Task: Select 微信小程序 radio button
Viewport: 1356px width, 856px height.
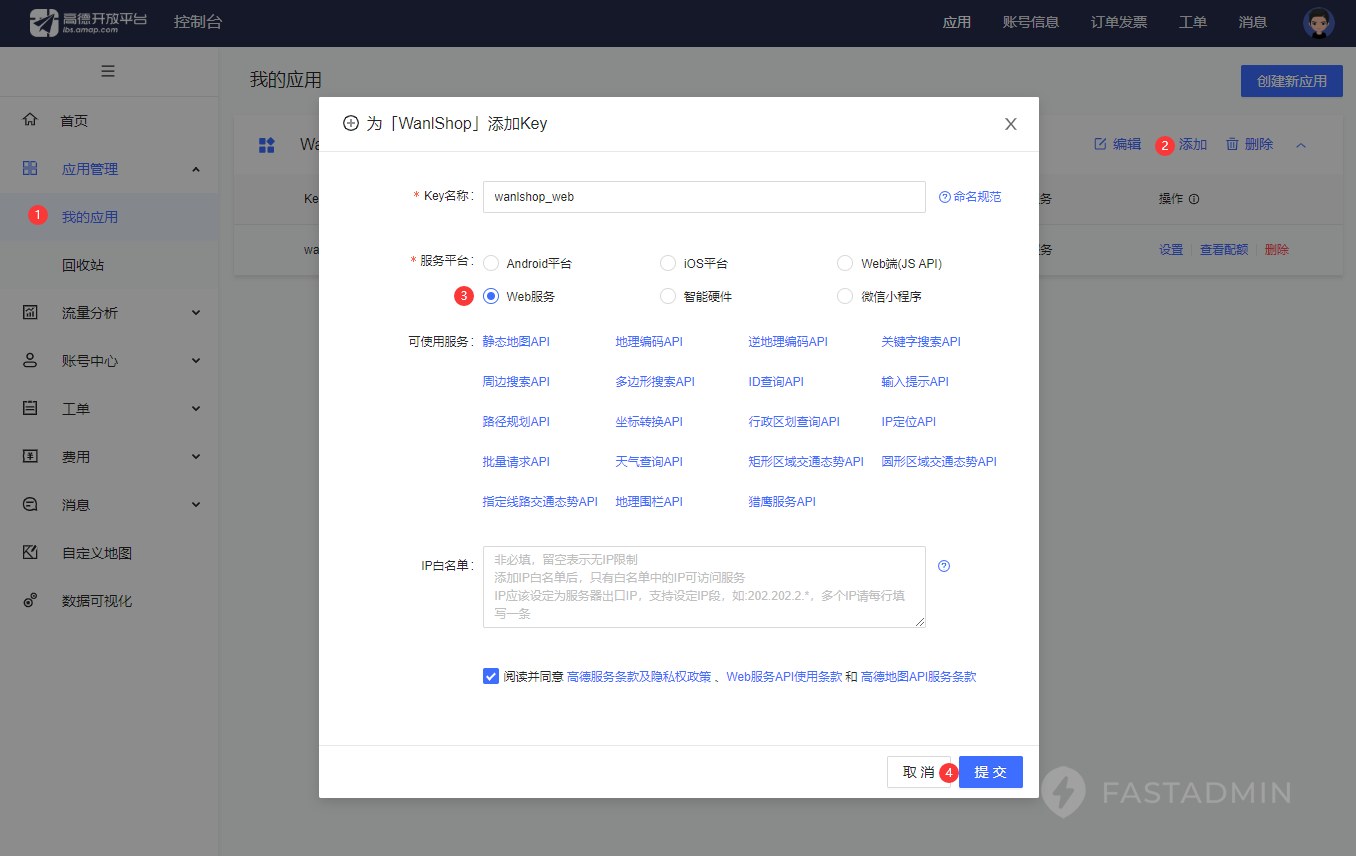Action: (845, 296)
